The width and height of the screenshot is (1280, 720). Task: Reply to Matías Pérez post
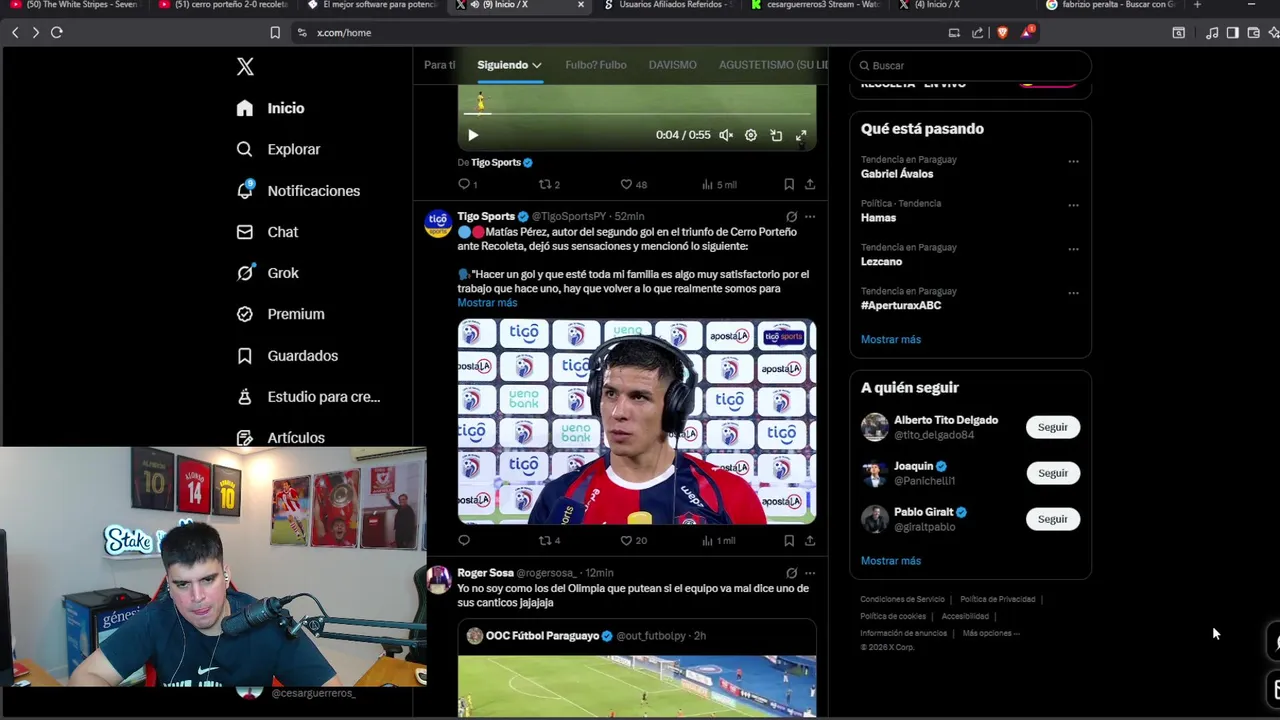(464, 540)
